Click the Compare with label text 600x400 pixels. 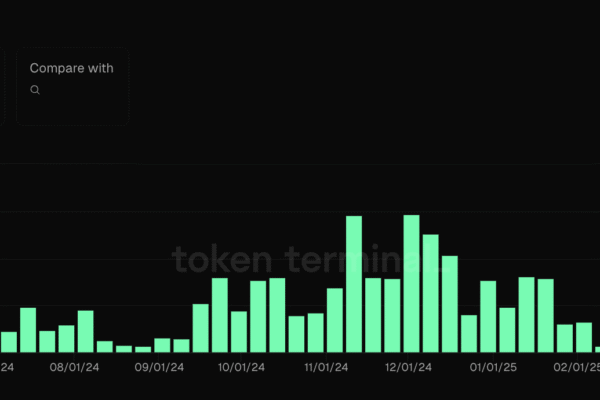coord(71,68)
